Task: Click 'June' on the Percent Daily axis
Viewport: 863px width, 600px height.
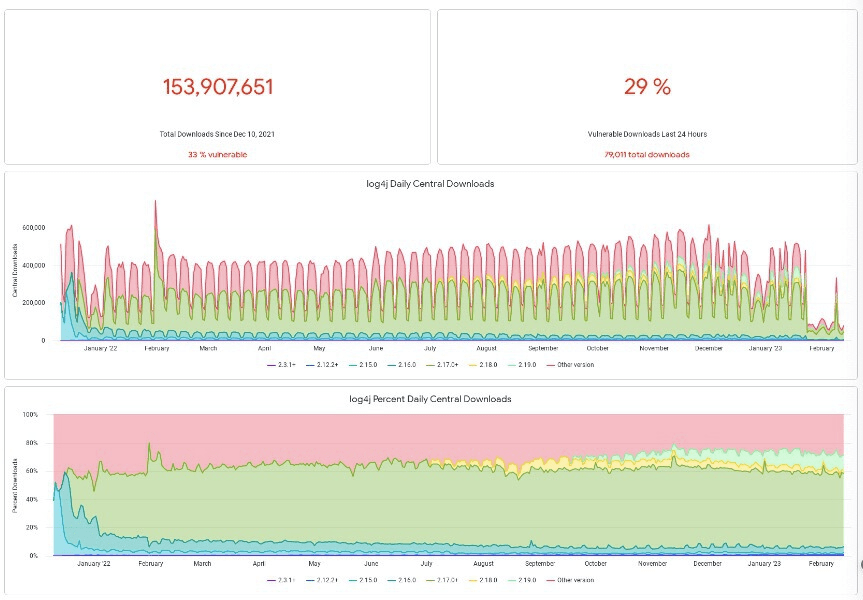Action: 372,564
